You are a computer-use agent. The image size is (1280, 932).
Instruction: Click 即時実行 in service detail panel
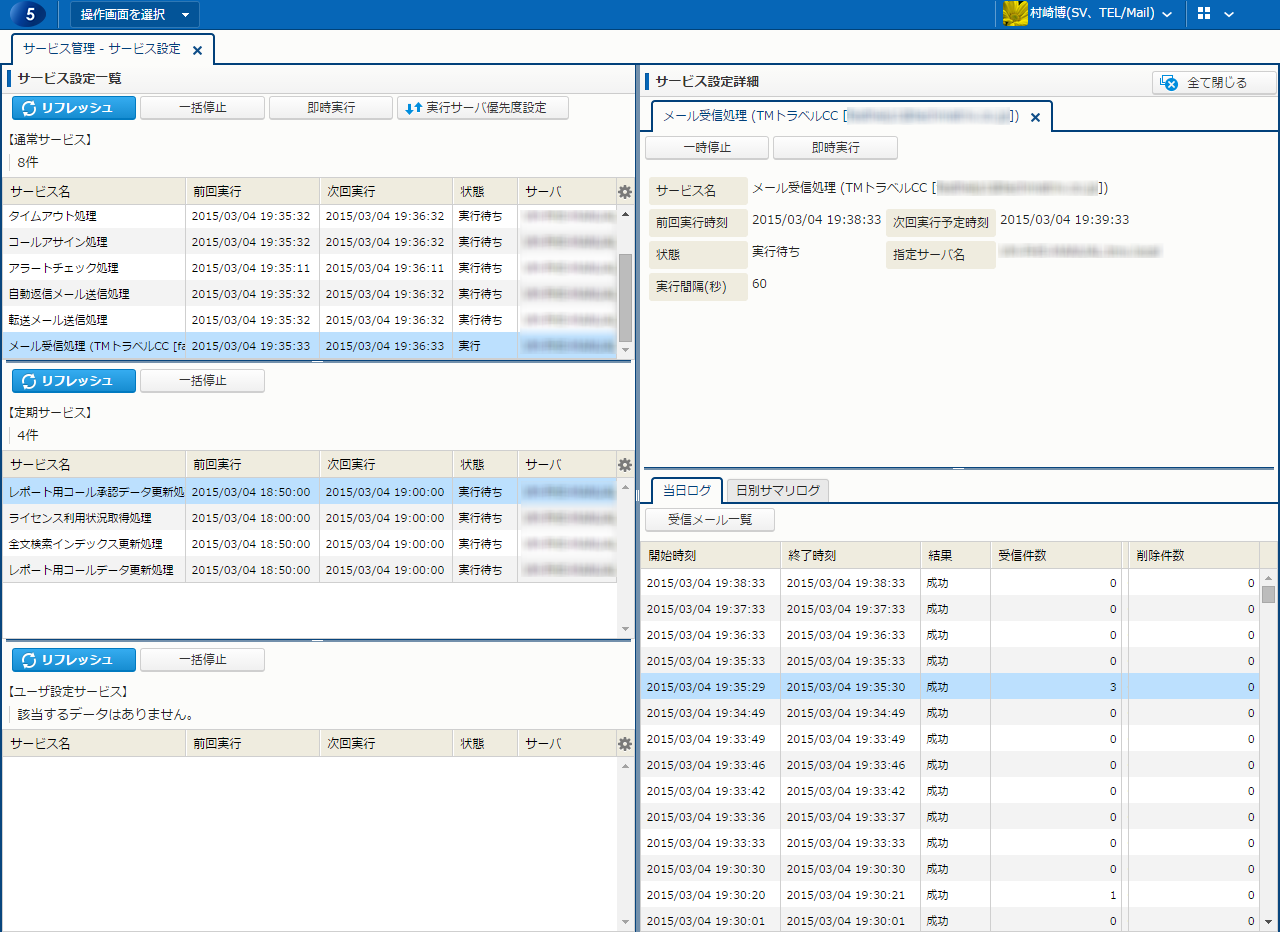[835, 148]
